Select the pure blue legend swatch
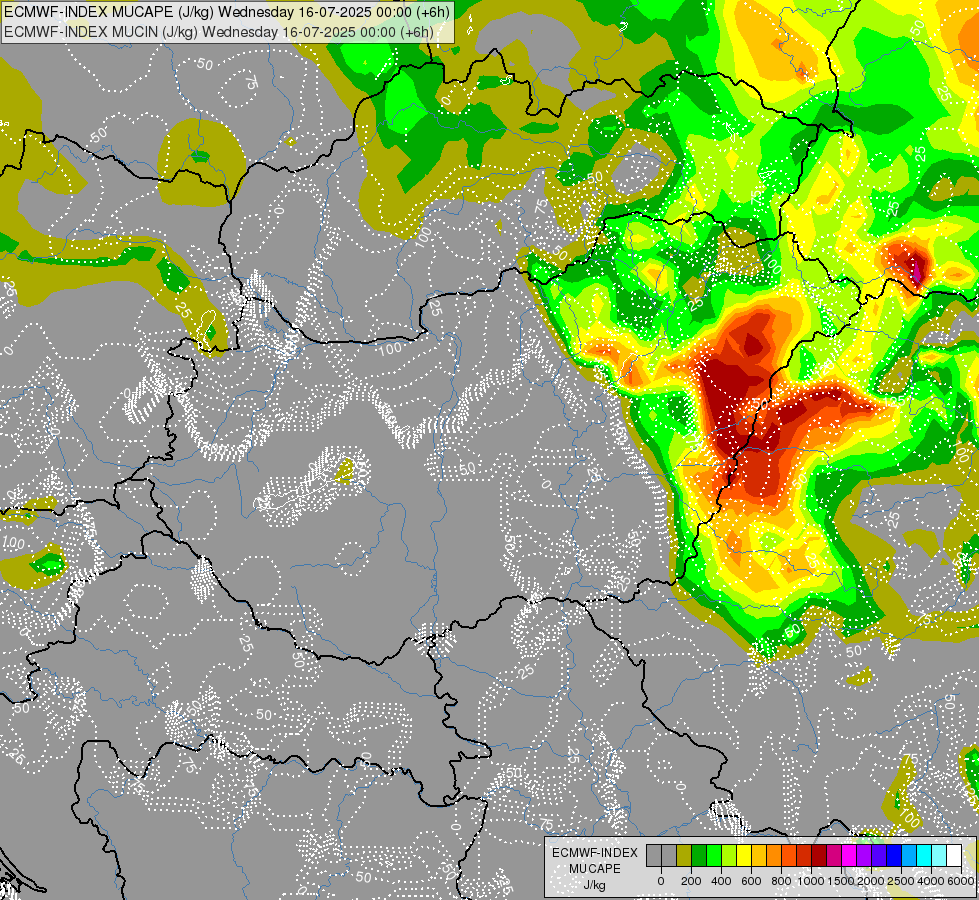The width and height of the screenshot is (979, 900). pyautogui.click(x=895, y=855)
